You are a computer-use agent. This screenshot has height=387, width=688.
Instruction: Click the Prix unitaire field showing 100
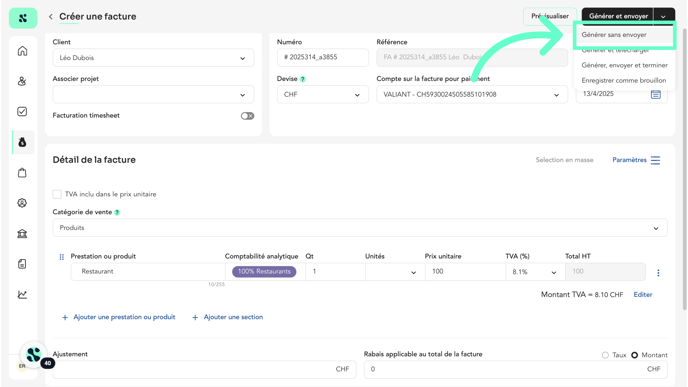click(465, 272)
